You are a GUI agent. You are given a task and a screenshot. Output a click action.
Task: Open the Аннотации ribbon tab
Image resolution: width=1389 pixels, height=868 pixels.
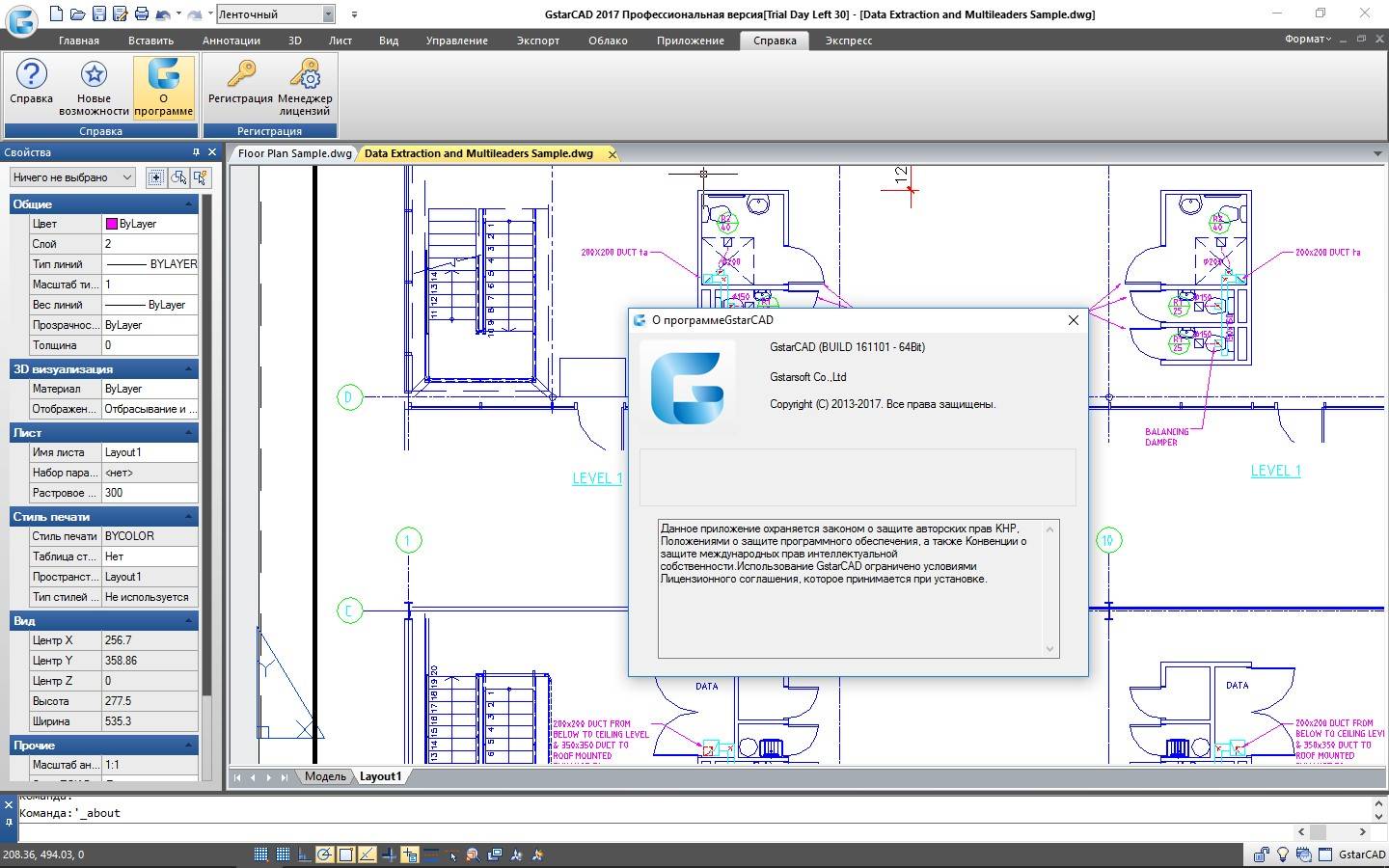(231, 41)
